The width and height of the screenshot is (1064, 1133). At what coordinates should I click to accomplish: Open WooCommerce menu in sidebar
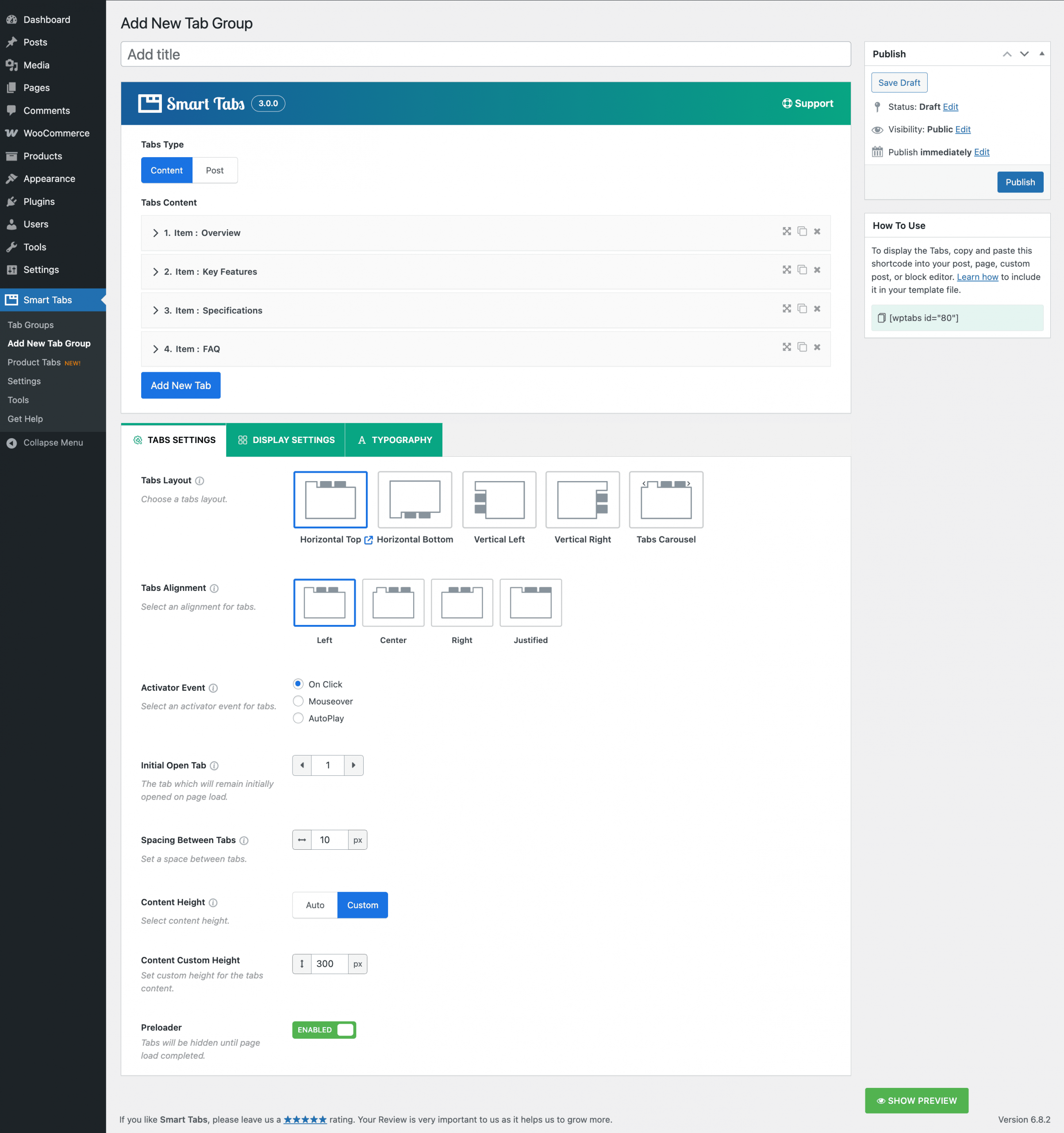(x=56, y=133)
